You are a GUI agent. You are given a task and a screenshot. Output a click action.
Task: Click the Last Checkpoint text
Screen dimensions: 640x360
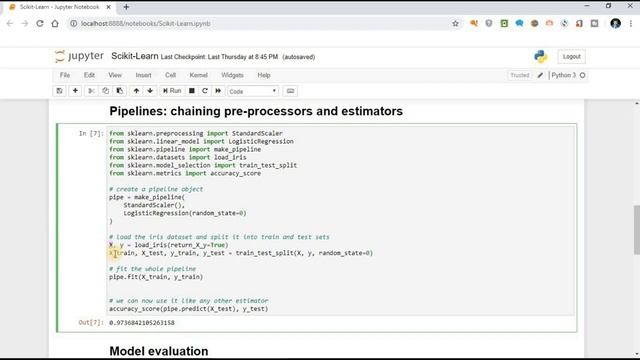[x=219, y=57]
